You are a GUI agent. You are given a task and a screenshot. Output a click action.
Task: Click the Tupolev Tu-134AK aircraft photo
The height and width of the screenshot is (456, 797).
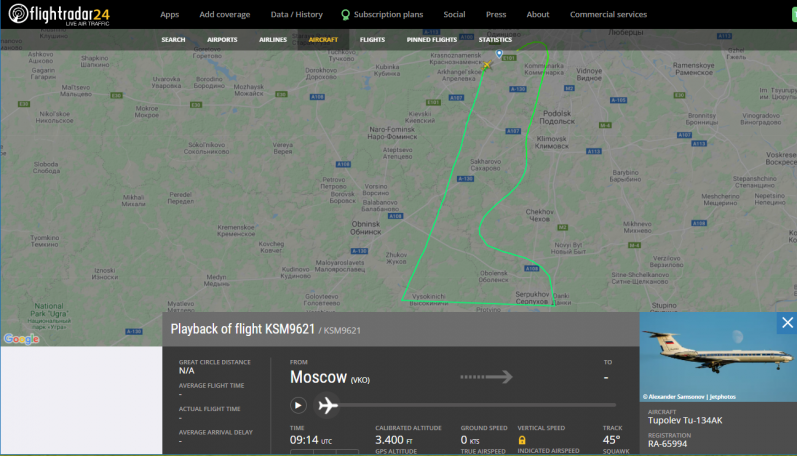click(718, 358)
